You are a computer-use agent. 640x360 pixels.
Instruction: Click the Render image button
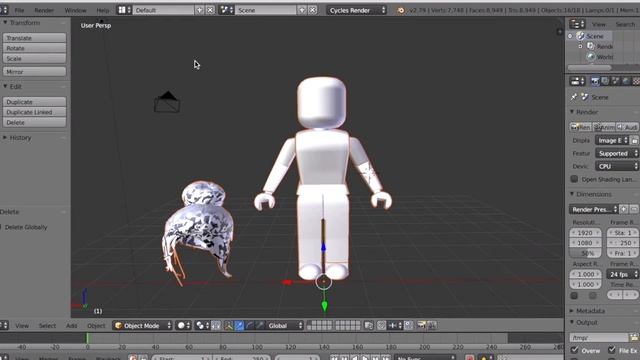pos(580,127)
